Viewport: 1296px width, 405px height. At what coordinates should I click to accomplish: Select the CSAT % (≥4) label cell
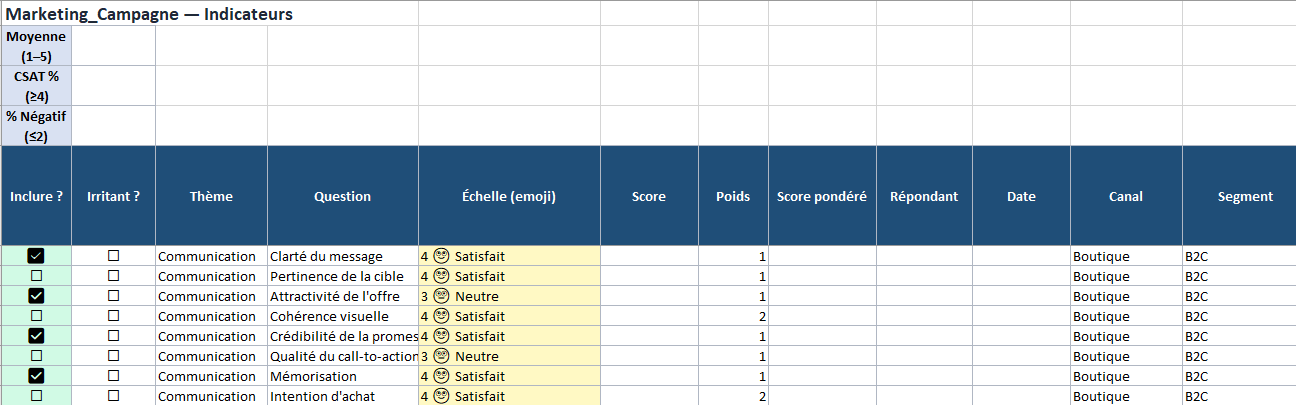[x=36, y=86]
